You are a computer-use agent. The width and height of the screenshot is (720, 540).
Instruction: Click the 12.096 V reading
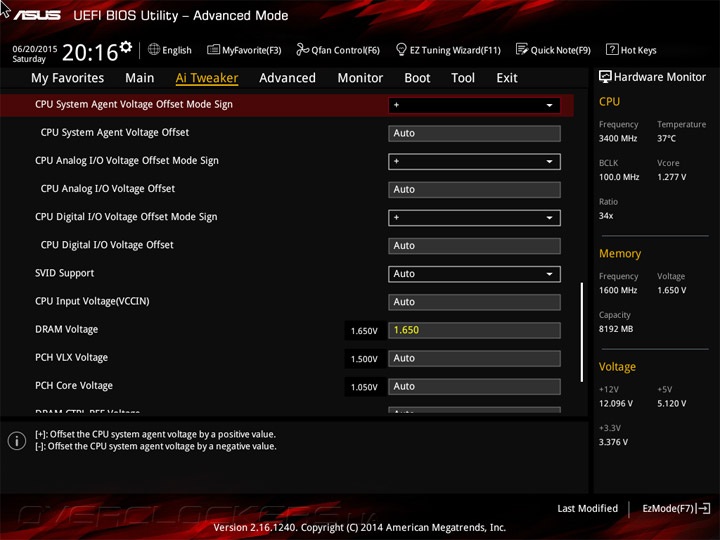[x=616, y=403]
